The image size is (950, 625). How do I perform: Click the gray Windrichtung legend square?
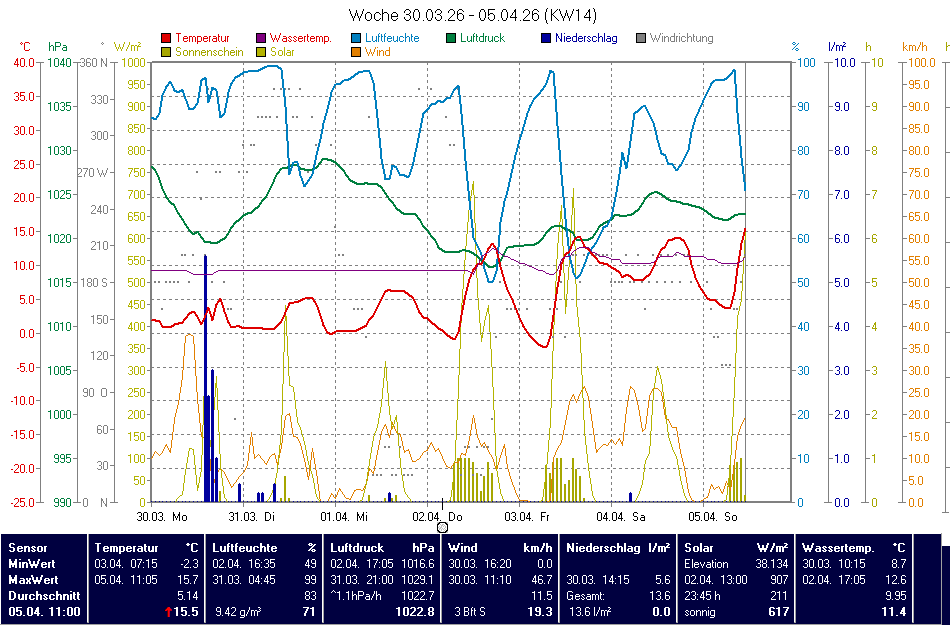tap(641, 39)
